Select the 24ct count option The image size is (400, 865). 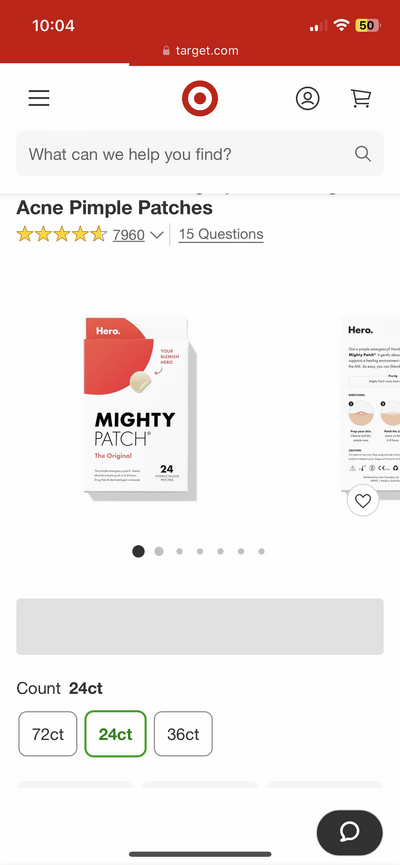115,734
